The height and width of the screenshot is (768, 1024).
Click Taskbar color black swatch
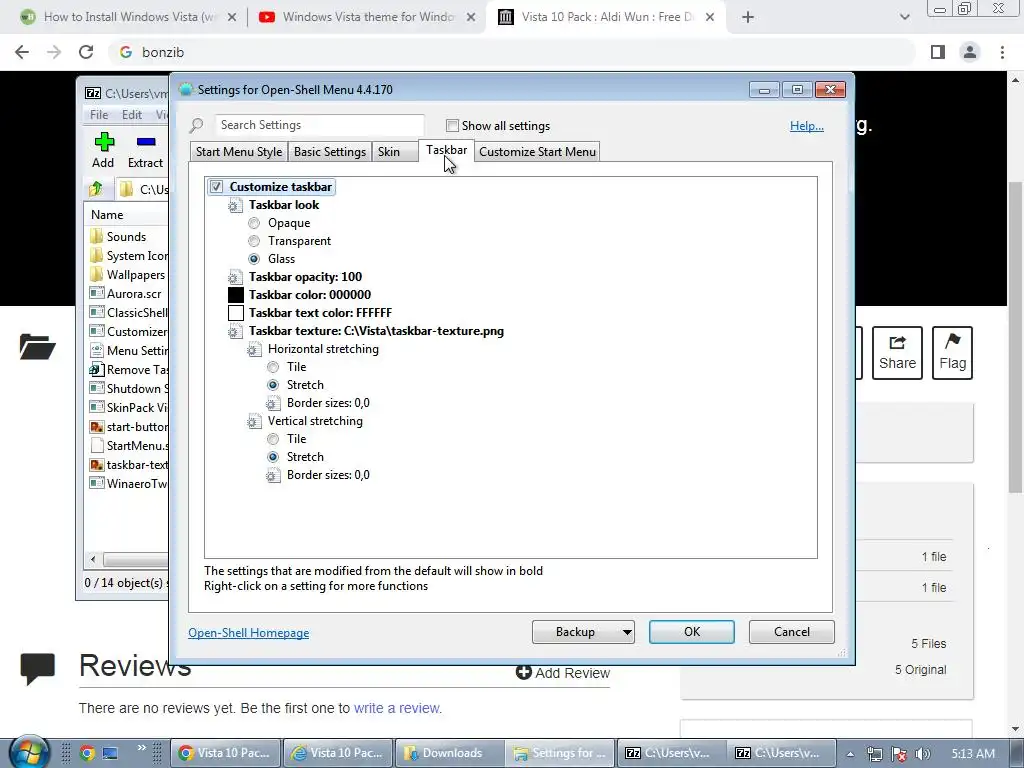236,295
